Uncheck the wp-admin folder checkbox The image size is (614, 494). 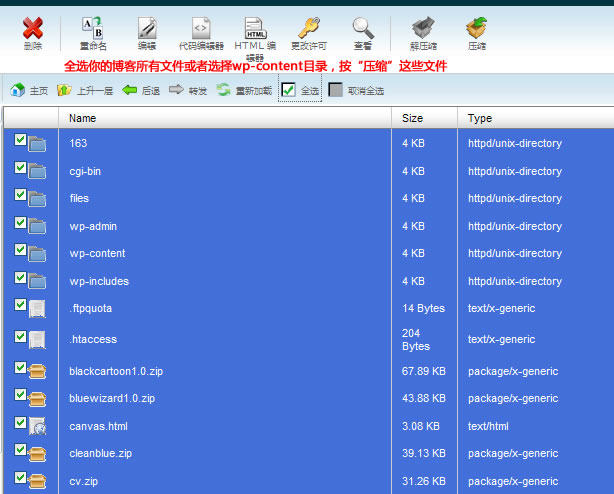click(x=20, y=223)
